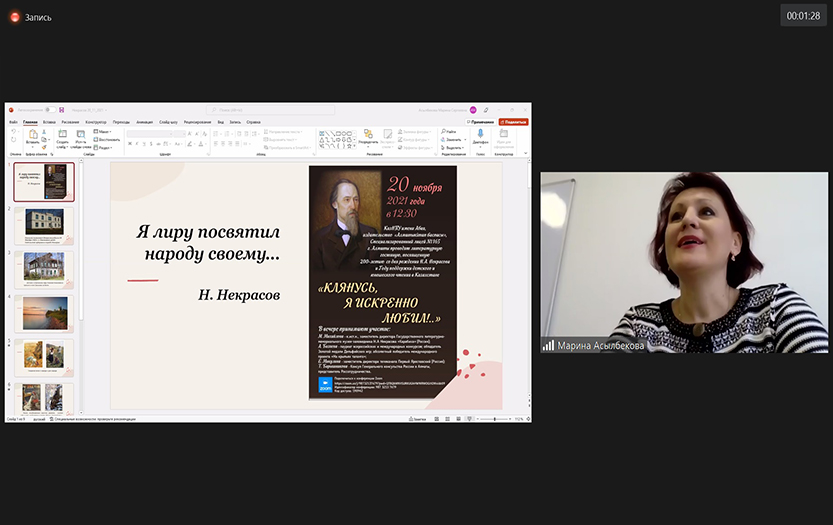Click the Create slide (Создать слайд) icon
833x525 pixels.
click(62, 135)
